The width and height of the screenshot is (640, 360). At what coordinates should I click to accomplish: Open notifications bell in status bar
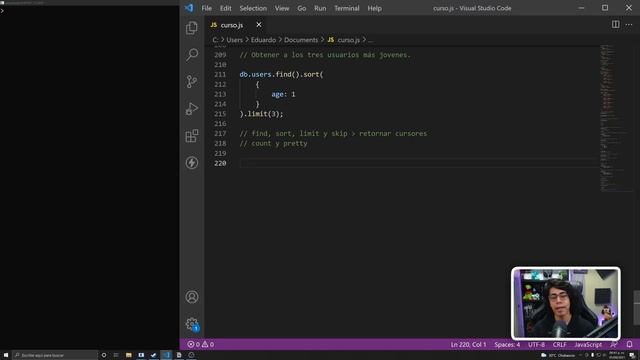tap(629, 344)
